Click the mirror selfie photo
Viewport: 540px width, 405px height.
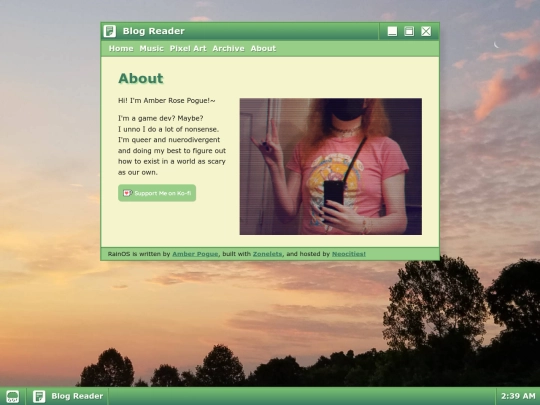[331, 166]
